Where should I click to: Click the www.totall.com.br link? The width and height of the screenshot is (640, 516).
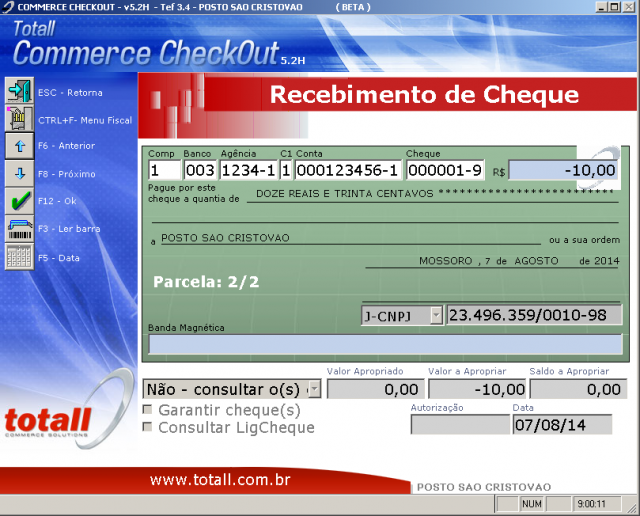coord(220,480)
